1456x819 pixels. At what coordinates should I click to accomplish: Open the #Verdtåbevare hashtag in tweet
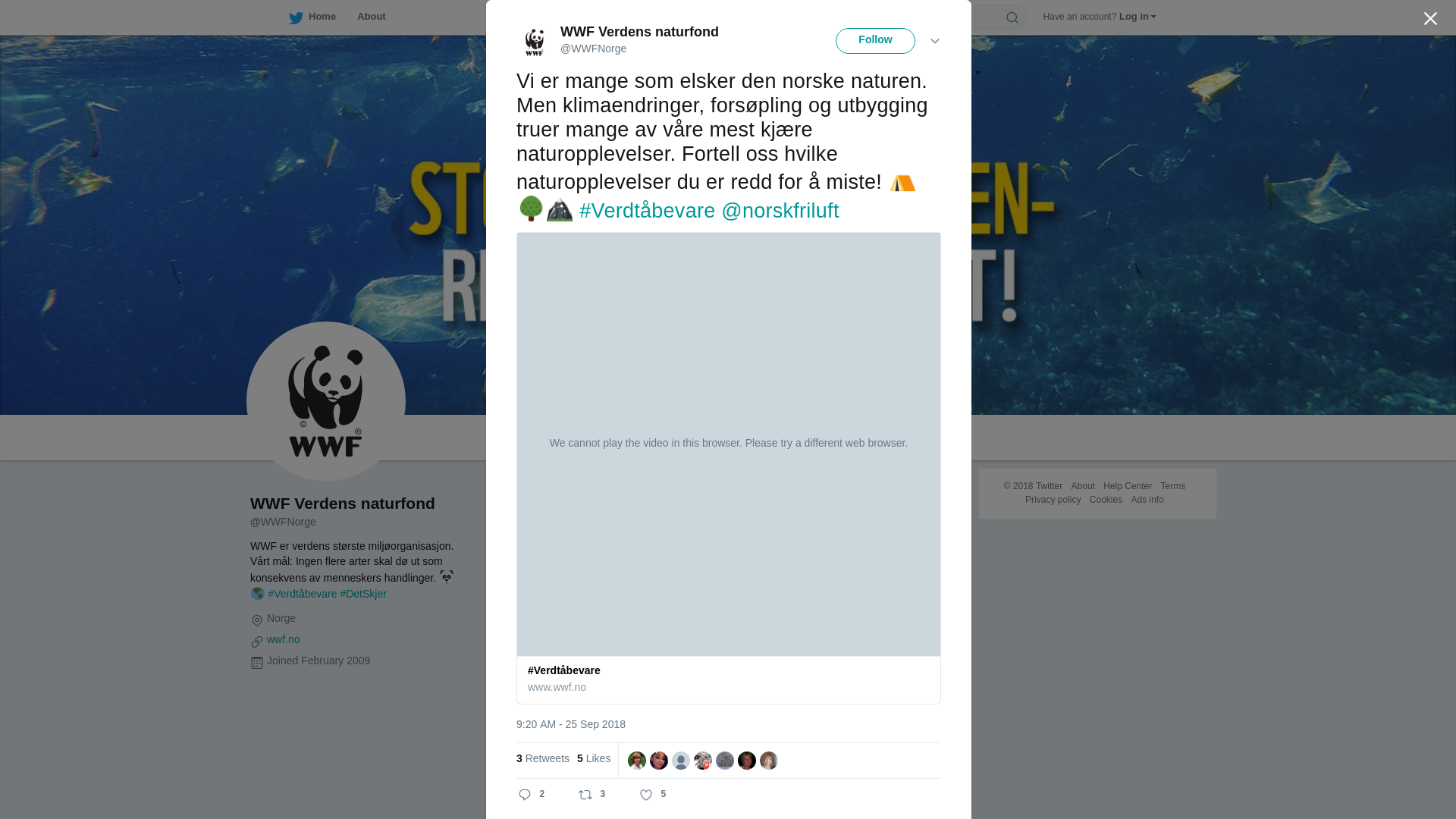[x=647, y=211]
